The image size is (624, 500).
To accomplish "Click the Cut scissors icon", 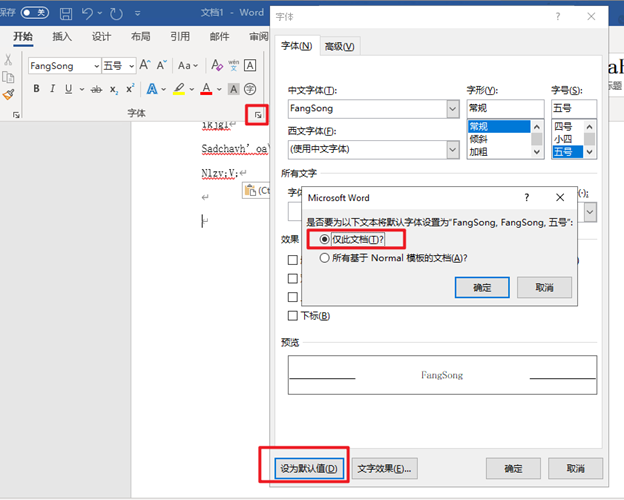I will 8,59.
